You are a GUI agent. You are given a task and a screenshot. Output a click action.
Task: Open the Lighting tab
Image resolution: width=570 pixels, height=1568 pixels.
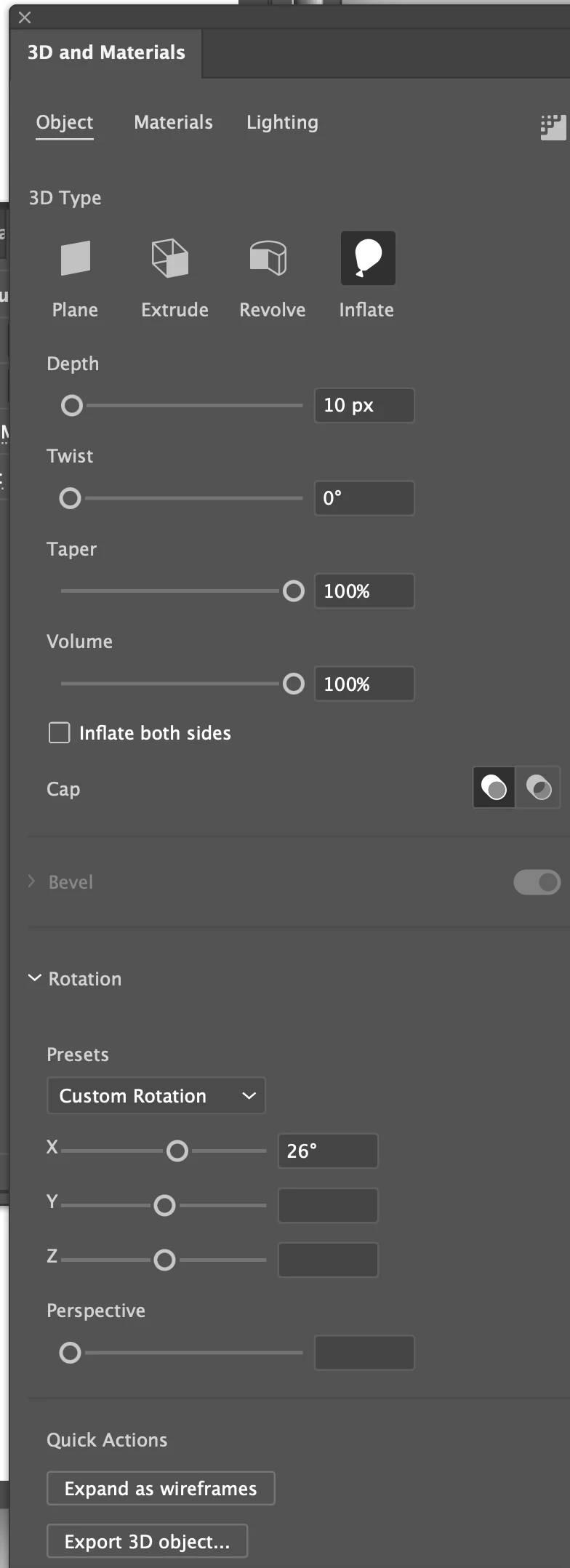[x=282, y=122]
